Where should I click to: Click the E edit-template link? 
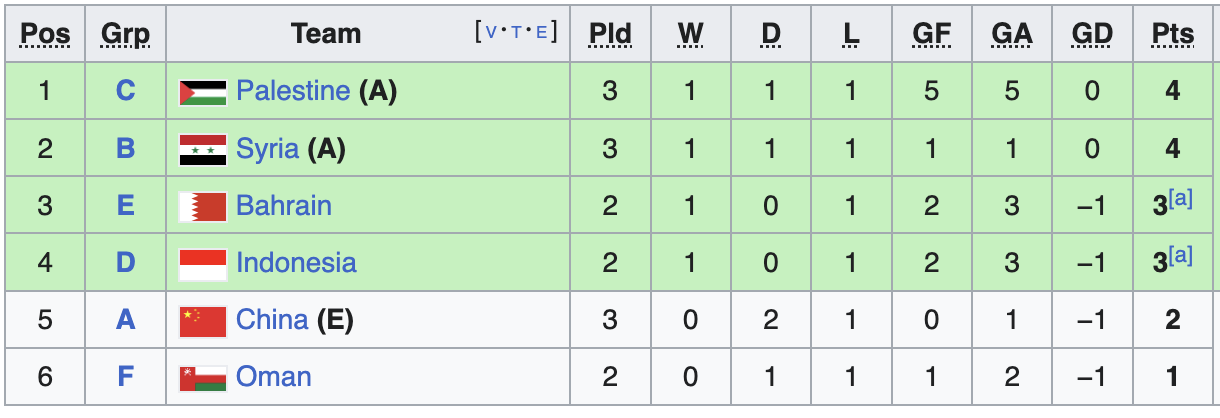542,32
